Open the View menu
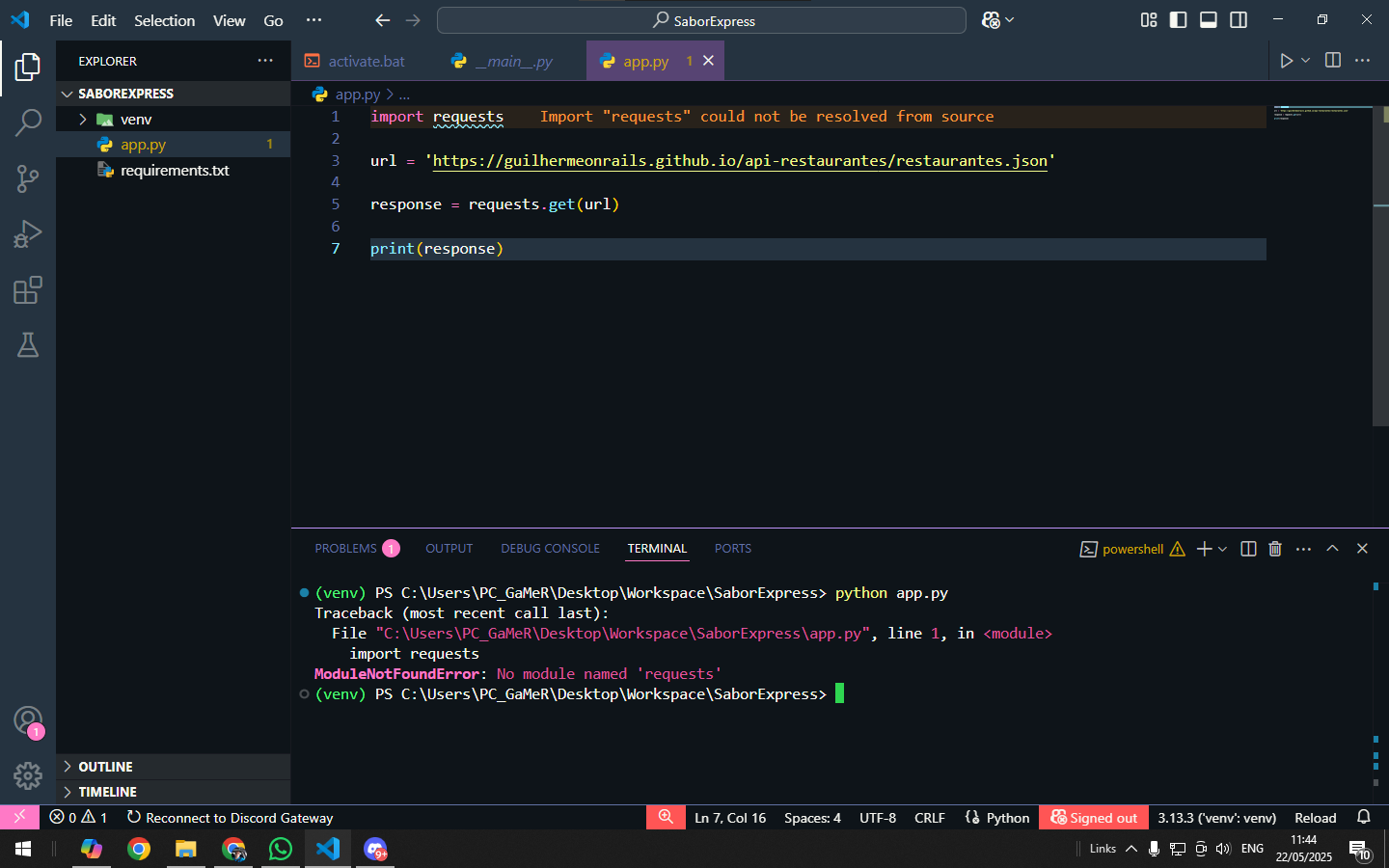The height and width of the screenshot is (868, 1389). coord(229,20)
